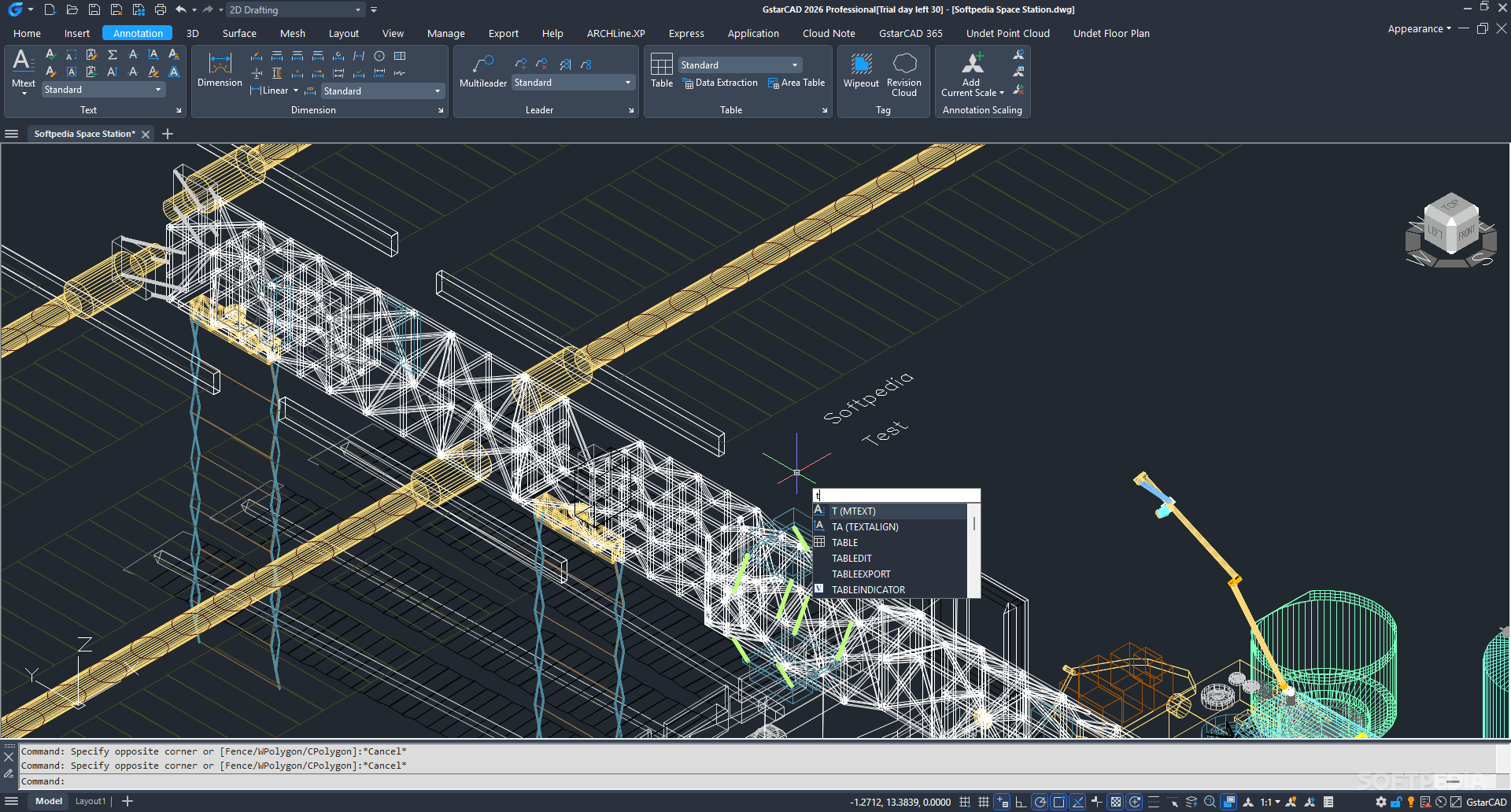The image size is (1511, 812).
Task: Click the Mtext tool icon
Action: pos(23,61)
